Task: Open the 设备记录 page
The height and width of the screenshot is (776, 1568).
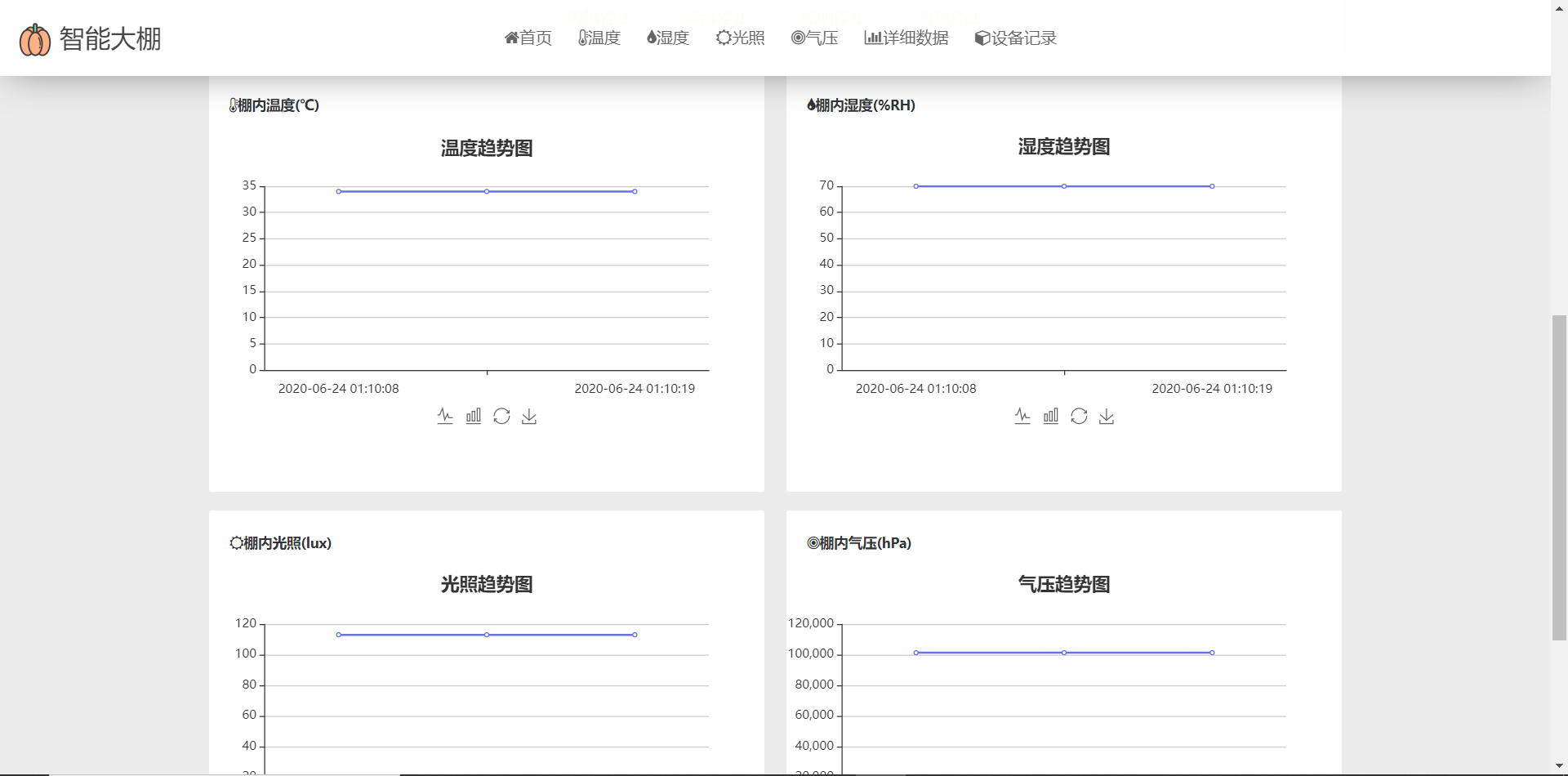Action: click(1015, 38)
